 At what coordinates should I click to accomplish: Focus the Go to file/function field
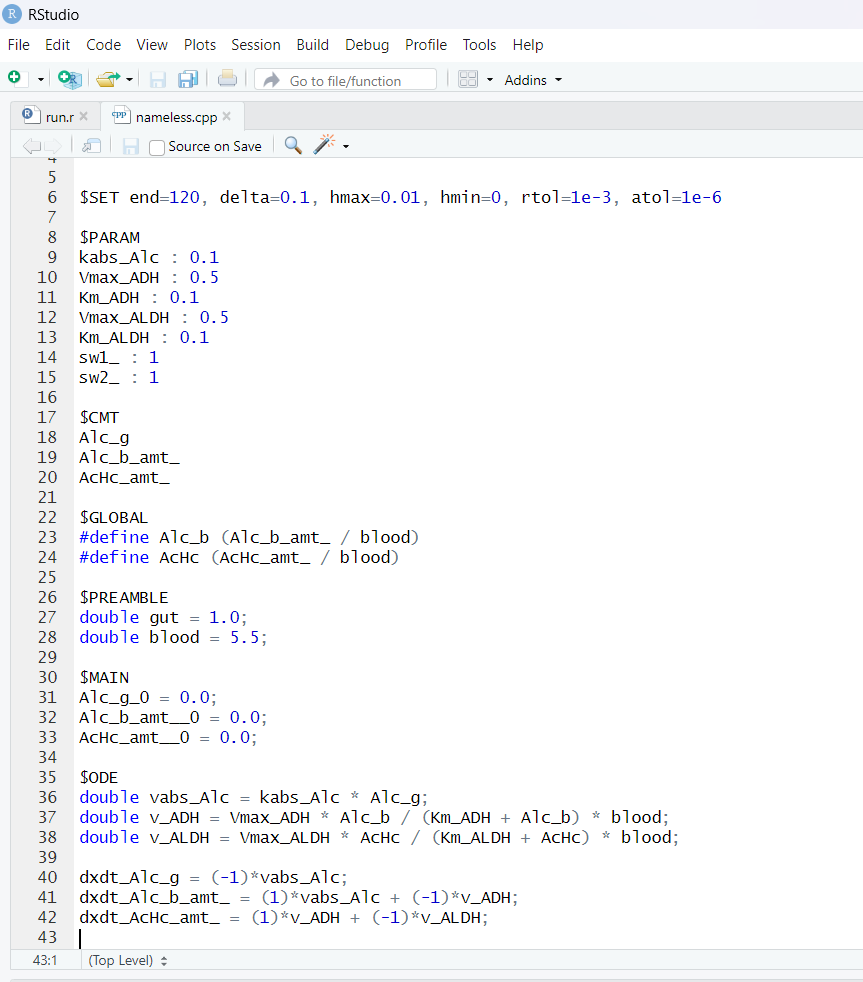pyautogui.click(x=346, y=80)
